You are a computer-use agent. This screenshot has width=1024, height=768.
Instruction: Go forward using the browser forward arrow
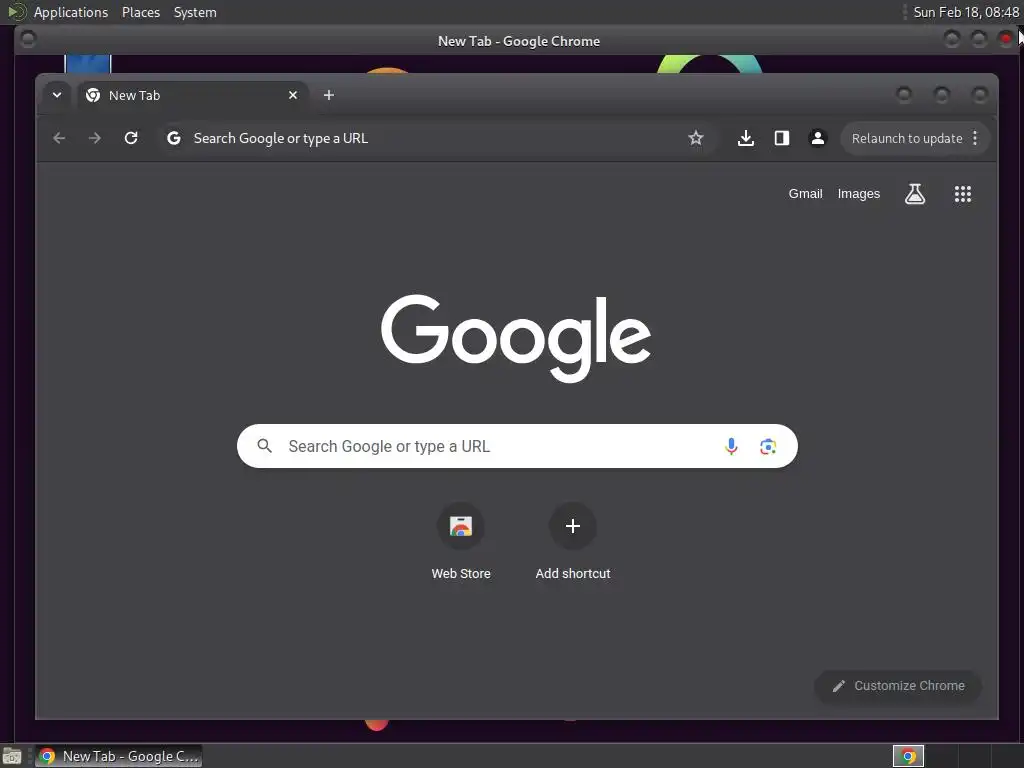click(95, 138)
